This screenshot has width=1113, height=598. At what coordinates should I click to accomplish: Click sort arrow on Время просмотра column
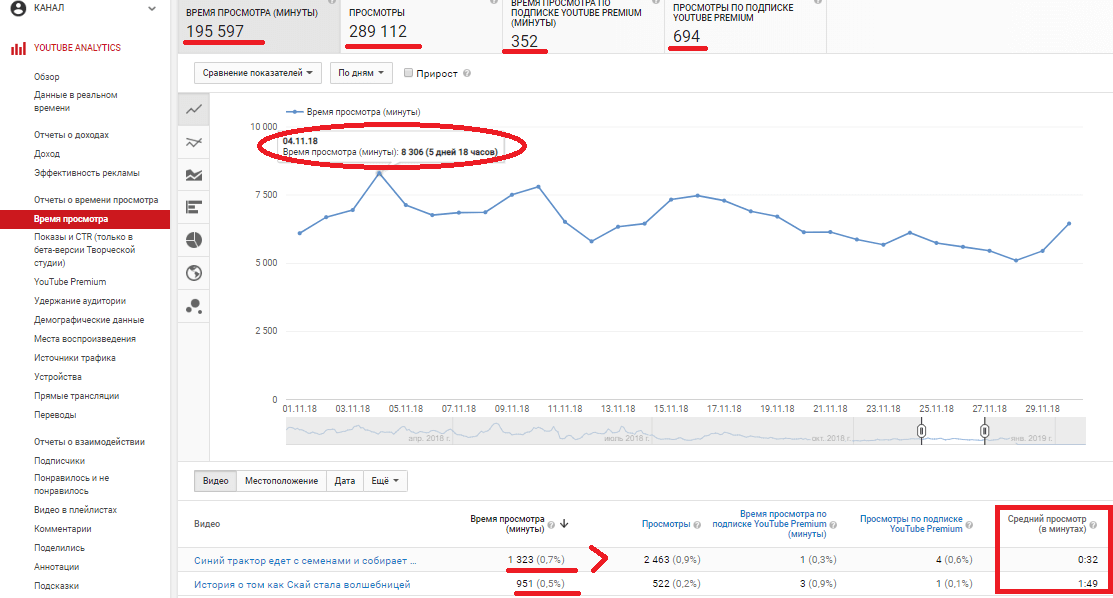coord(564,523)
